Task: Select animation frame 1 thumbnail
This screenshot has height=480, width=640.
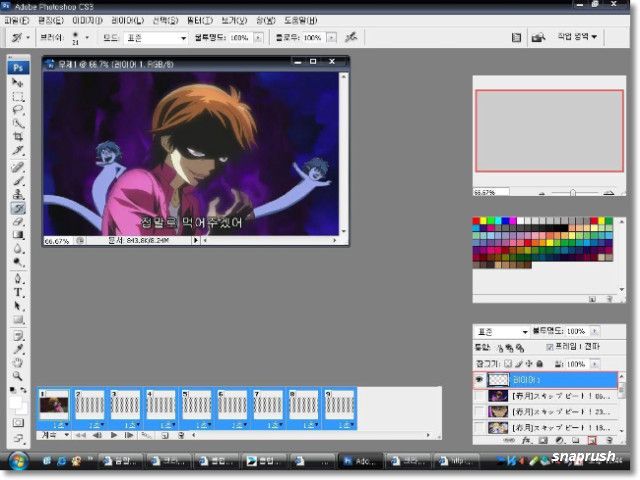Action: click(x=54, y=406)
